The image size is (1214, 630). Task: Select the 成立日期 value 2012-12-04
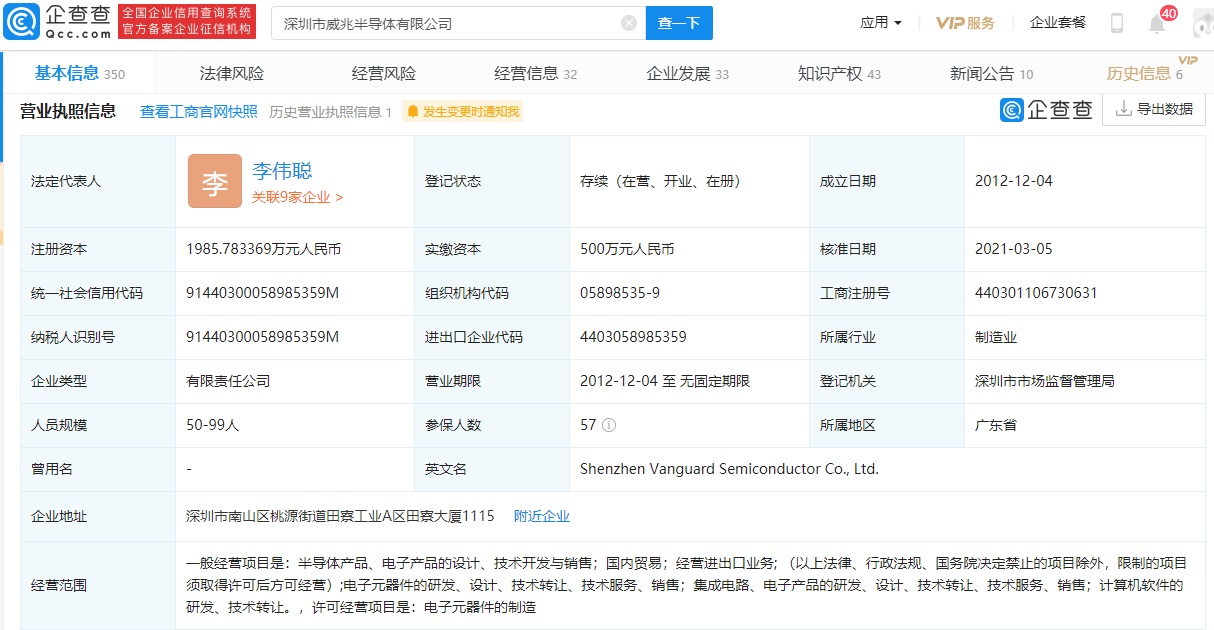[x=1014, y=181]
